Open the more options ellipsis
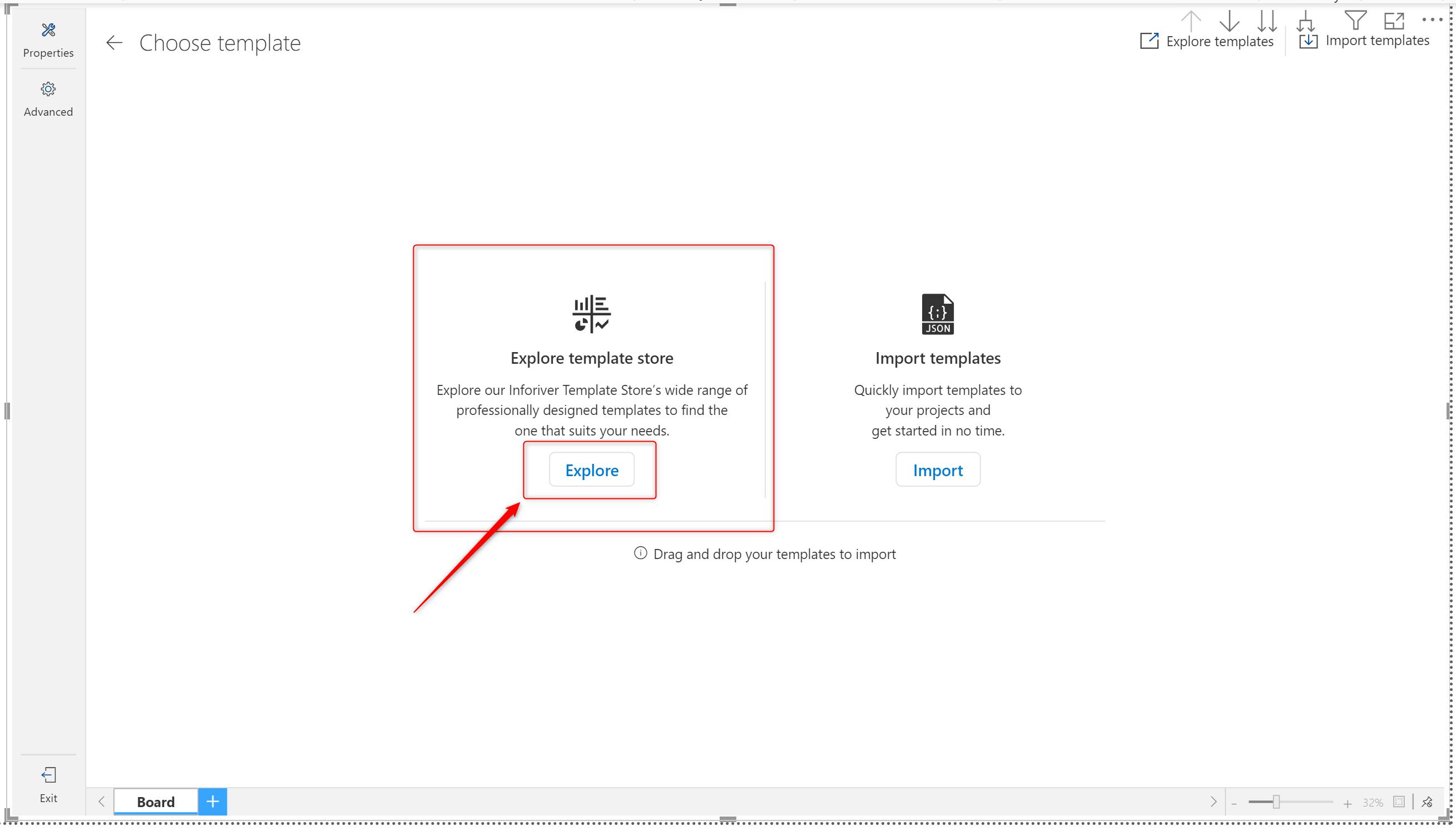The width and height of the screenshot is (1456, 831). click(x=1432, y=19)
